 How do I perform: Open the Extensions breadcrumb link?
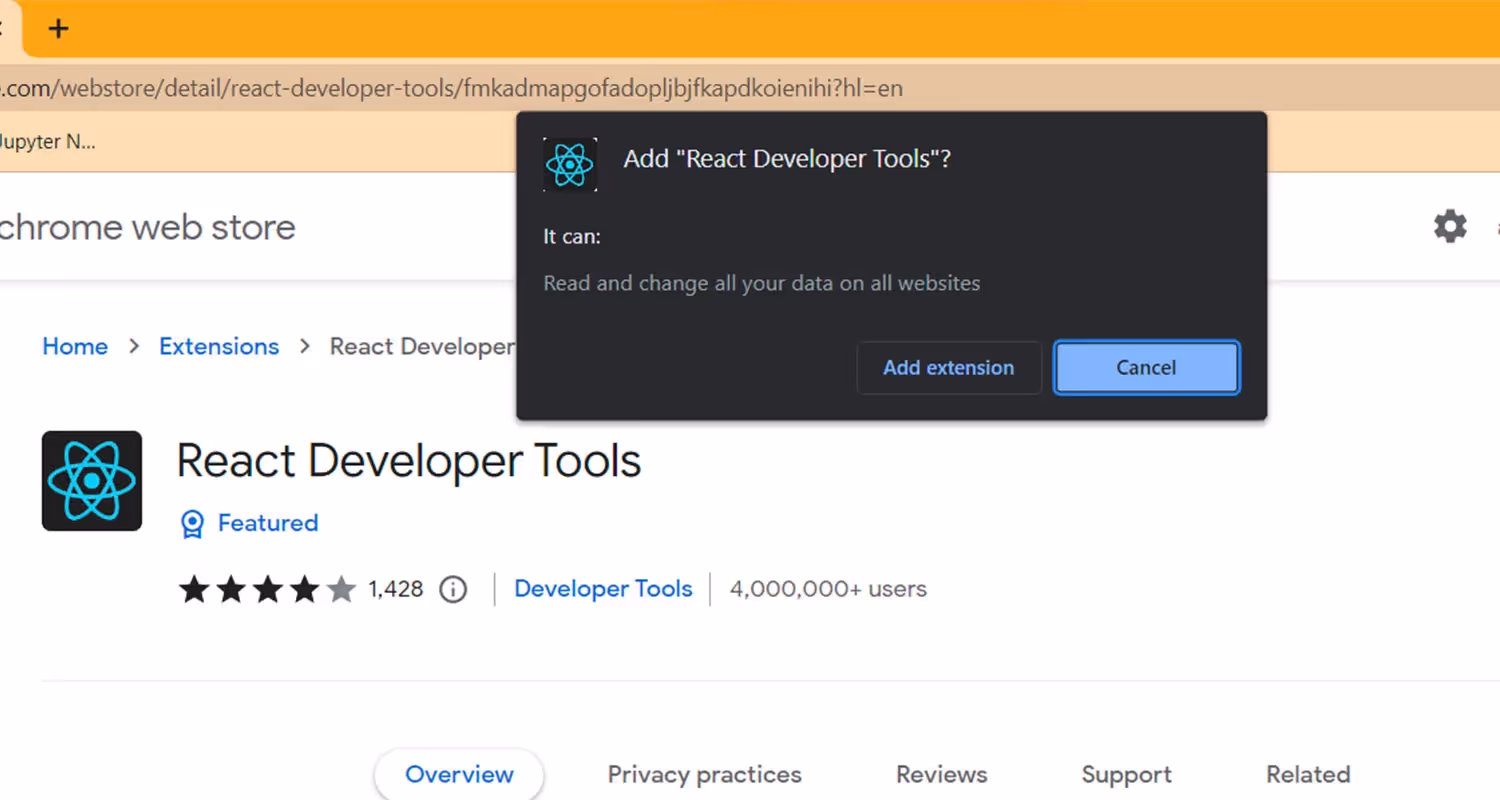(x=219, y=346)
